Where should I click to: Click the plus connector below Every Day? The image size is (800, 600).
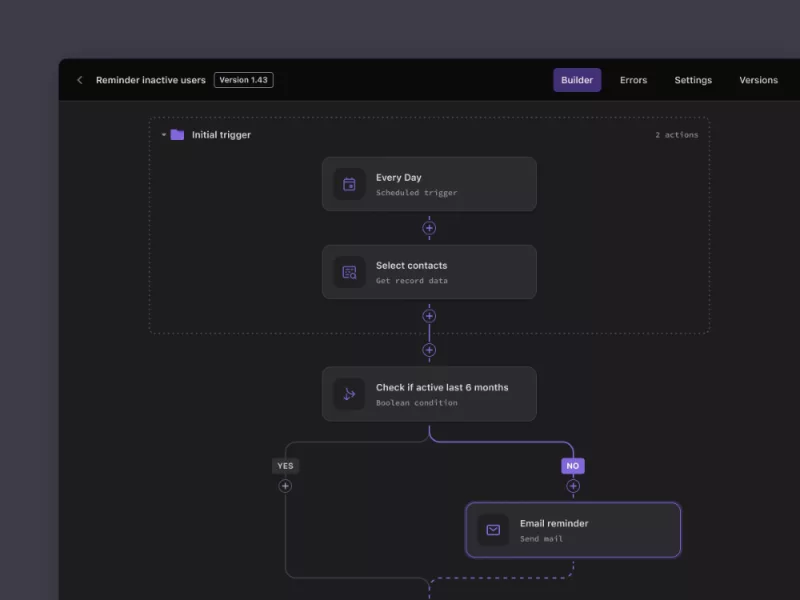tap(429, 227)
